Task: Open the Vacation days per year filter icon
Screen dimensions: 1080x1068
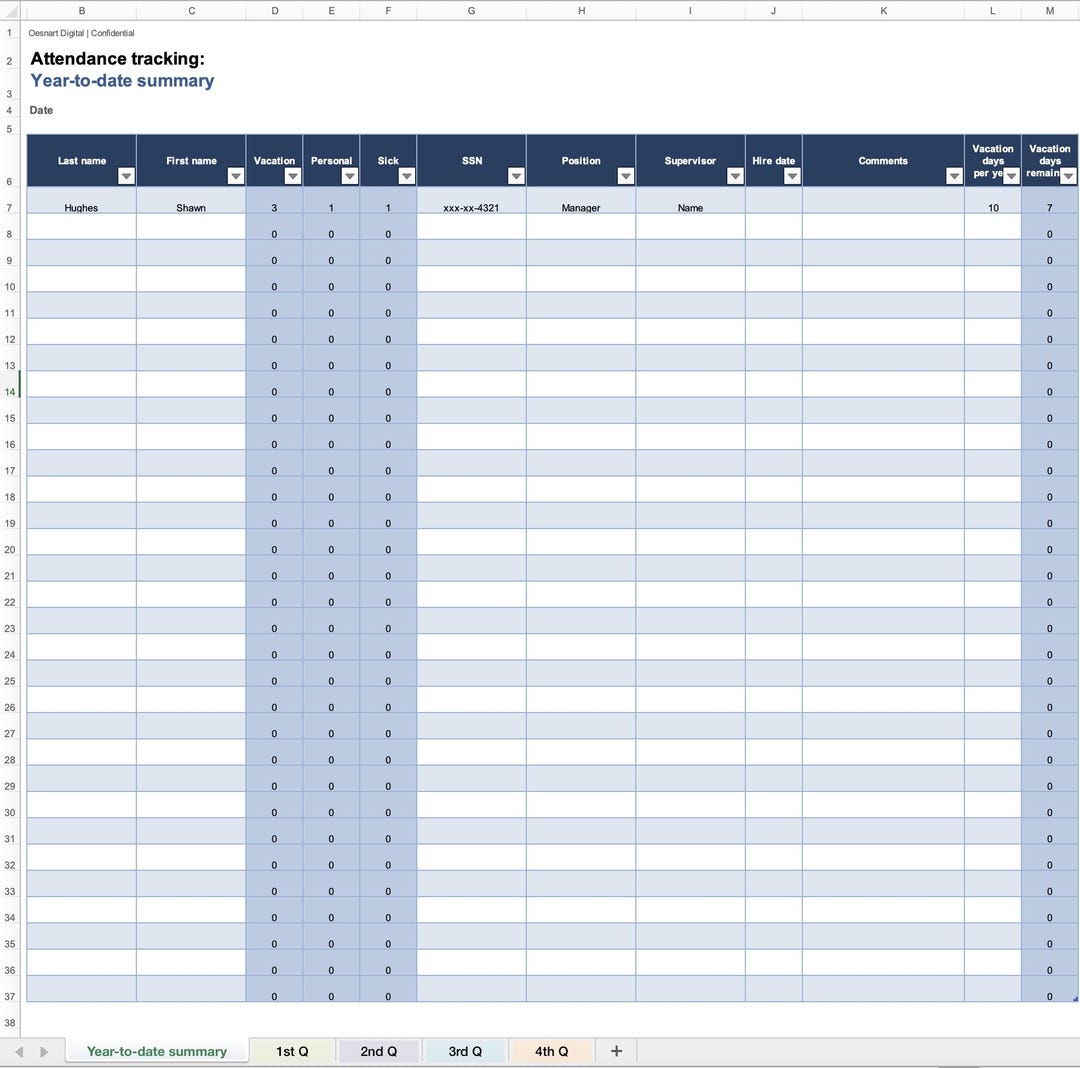Action: click(1012, 176)
